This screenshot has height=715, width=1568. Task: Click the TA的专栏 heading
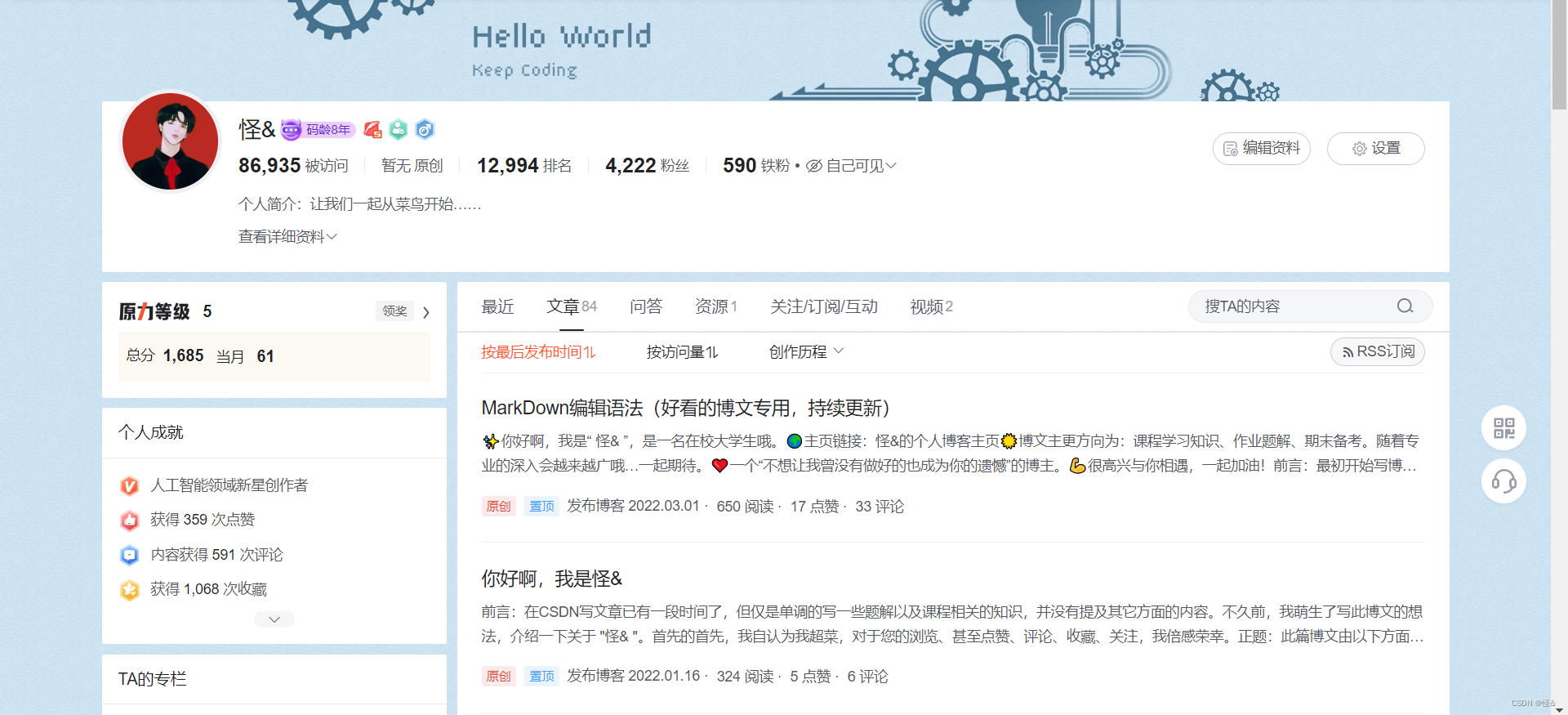pos(153,679)
